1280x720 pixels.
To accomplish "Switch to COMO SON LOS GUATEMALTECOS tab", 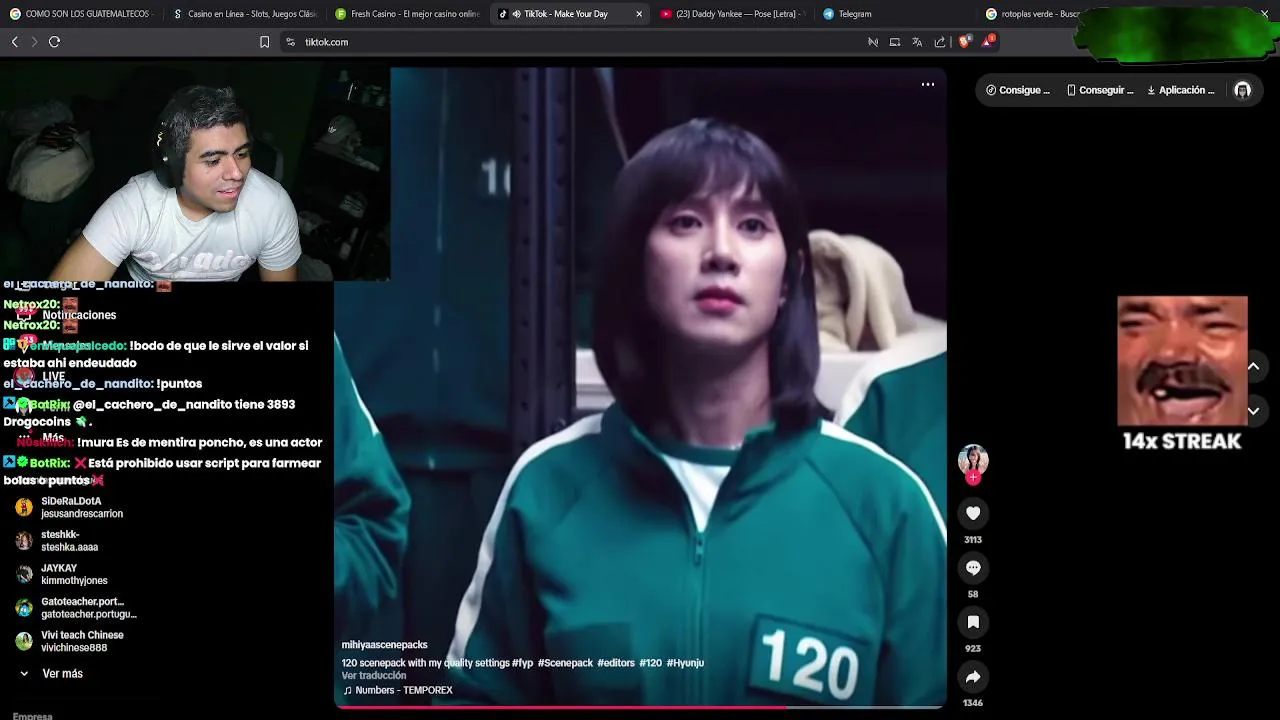I will 80,14.
